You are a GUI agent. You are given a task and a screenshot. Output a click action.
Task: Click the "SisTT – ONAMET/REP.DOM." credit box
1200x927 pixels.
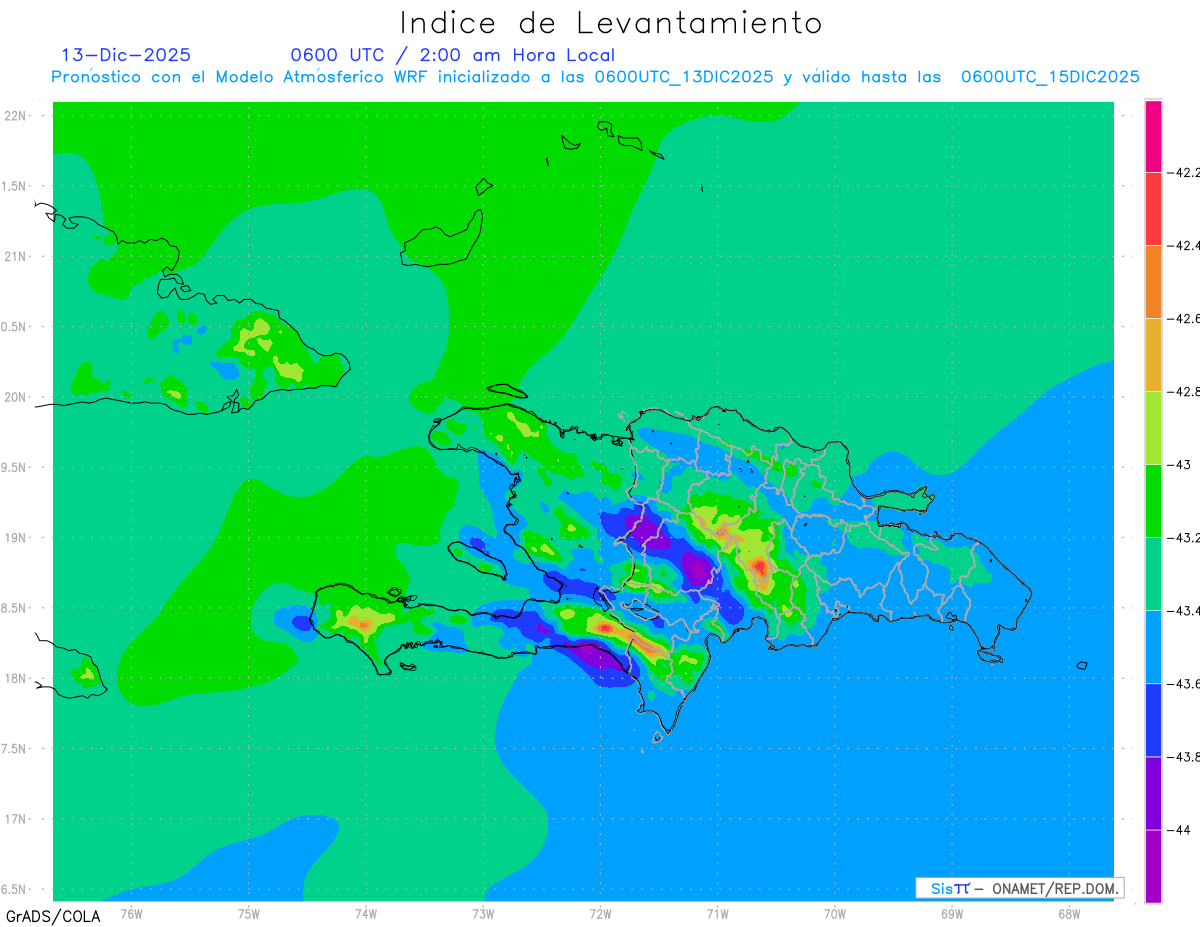click(x=1020, y=888)
